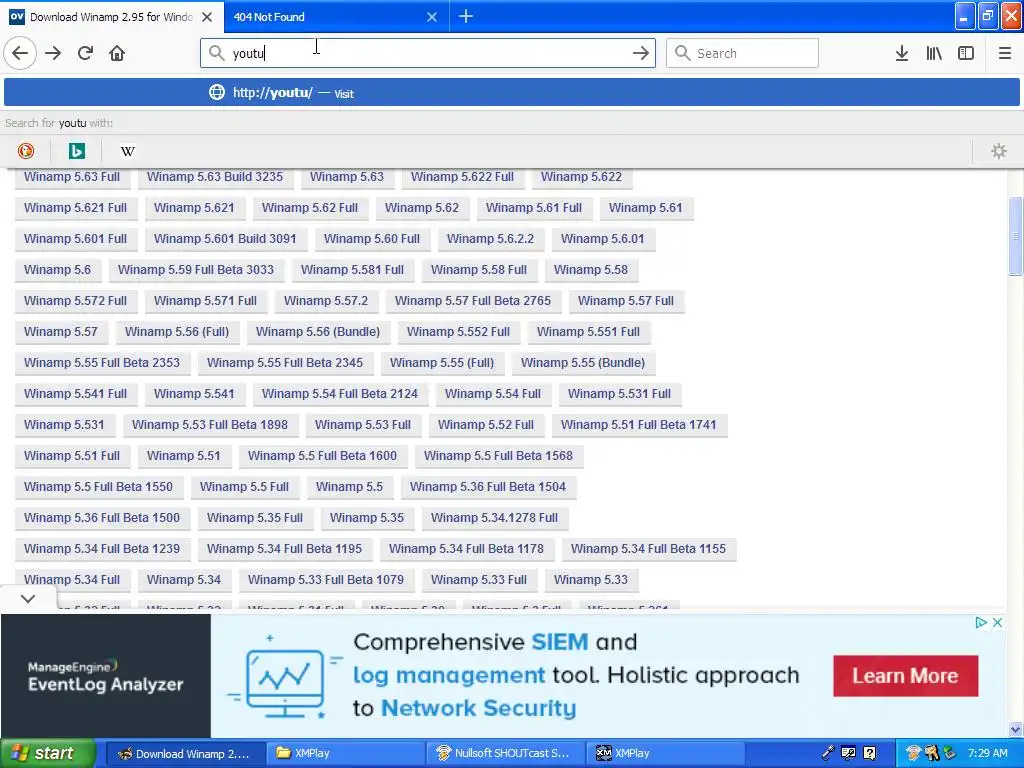Open Nullsoft SHOUTcast taskbar item

505,753
